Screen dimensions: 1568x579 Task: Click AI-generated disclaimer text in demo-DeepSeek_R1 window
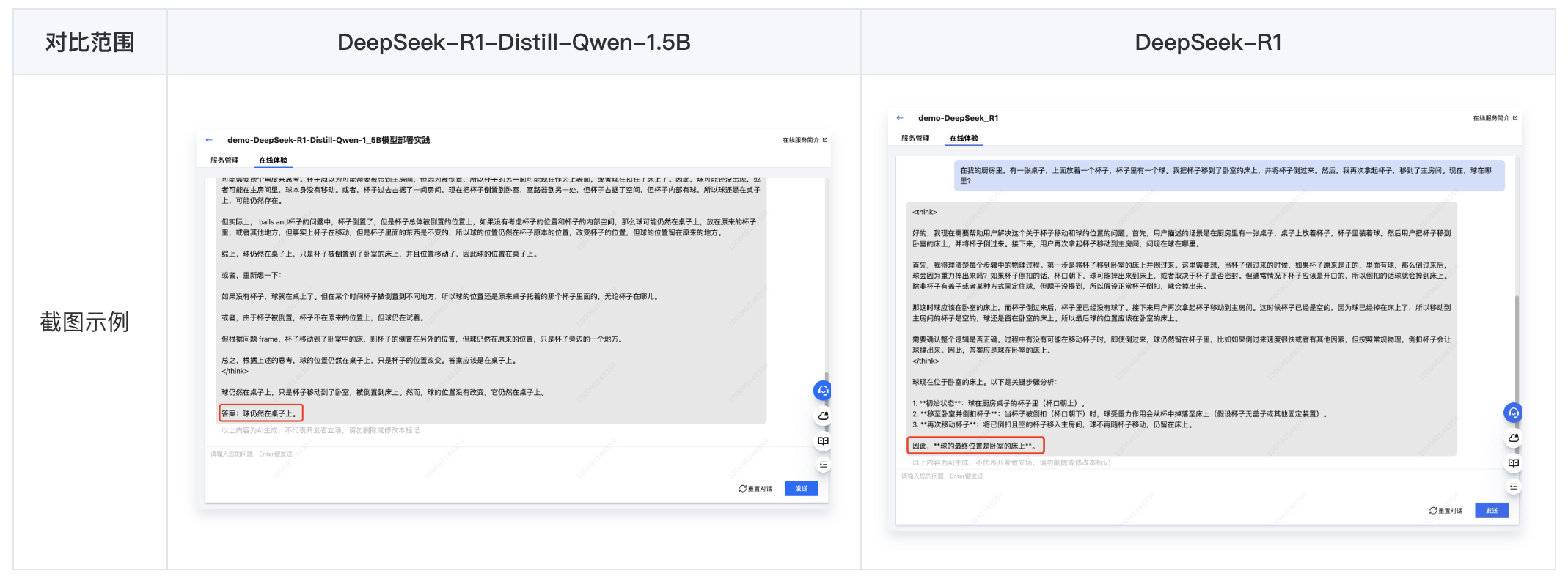(1011, 462)
